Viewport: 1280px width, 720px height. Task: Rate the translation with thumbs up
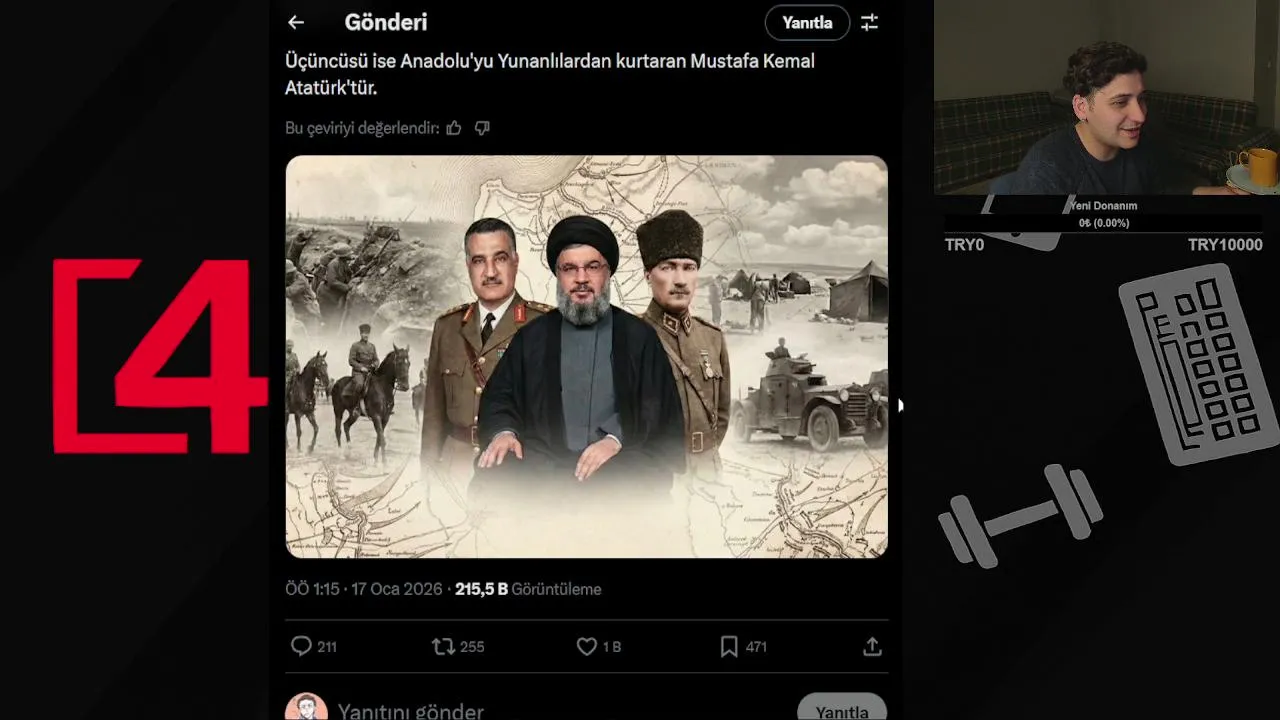click(454, 128)
